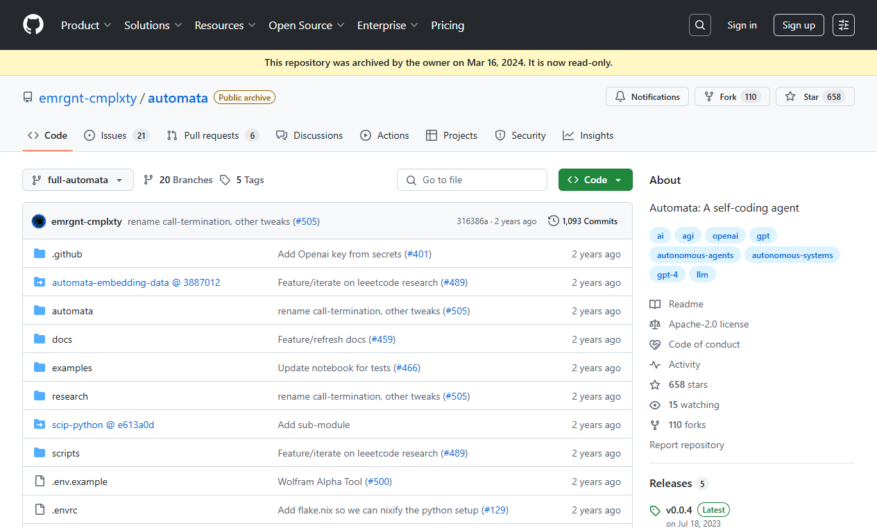The width and height of the screenshot is (877, 528).
Task: Open the .github folder icon
Action: click(x=39, y=254)
